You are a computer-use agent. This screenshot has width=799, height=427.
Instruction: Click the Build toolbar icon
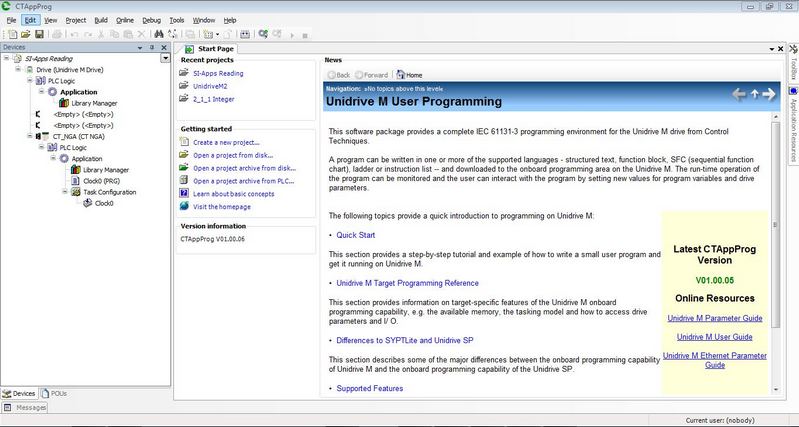tap(245, 34)
